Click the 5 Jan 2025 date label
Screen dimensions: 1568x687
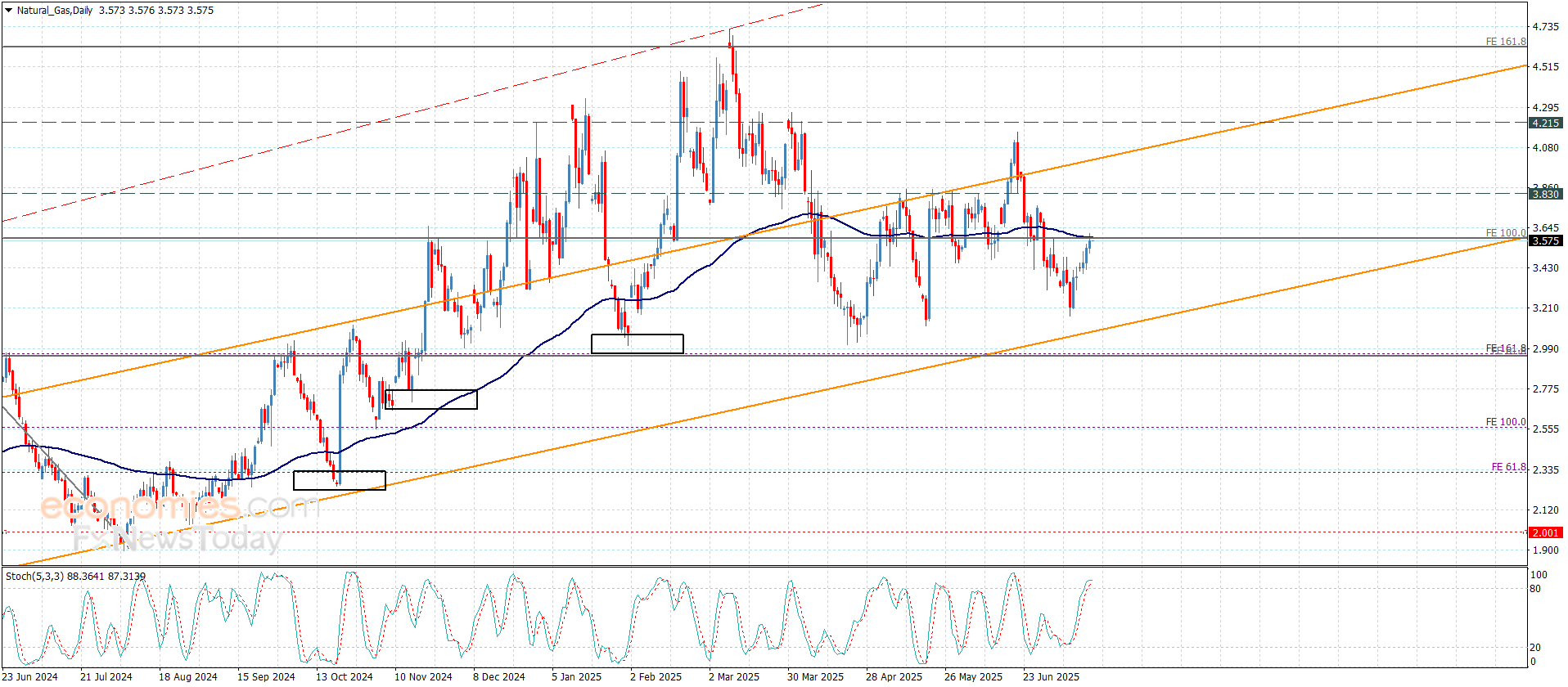pos(576,676)
